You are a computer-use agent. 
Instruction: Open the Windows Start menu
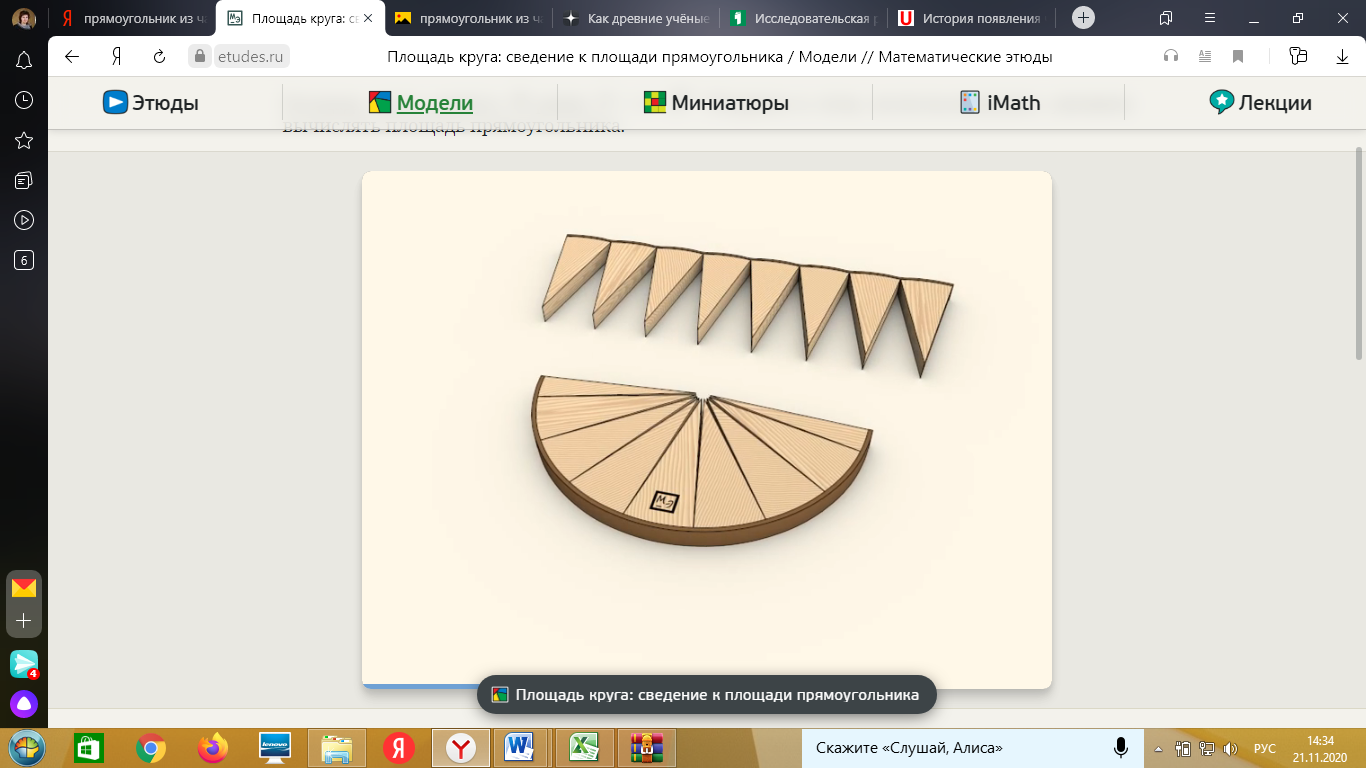coord(25,747)
